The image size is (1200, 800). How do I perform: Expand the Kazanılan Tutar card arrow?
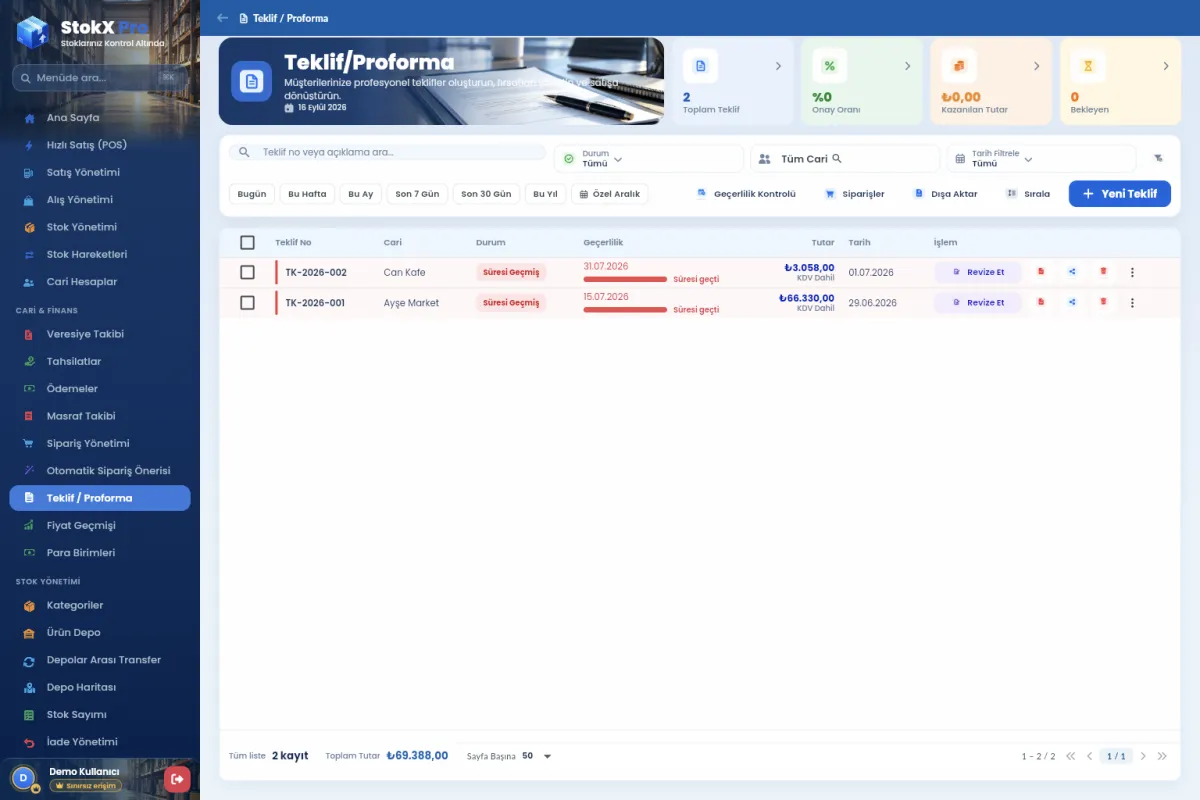(1036, 66)
